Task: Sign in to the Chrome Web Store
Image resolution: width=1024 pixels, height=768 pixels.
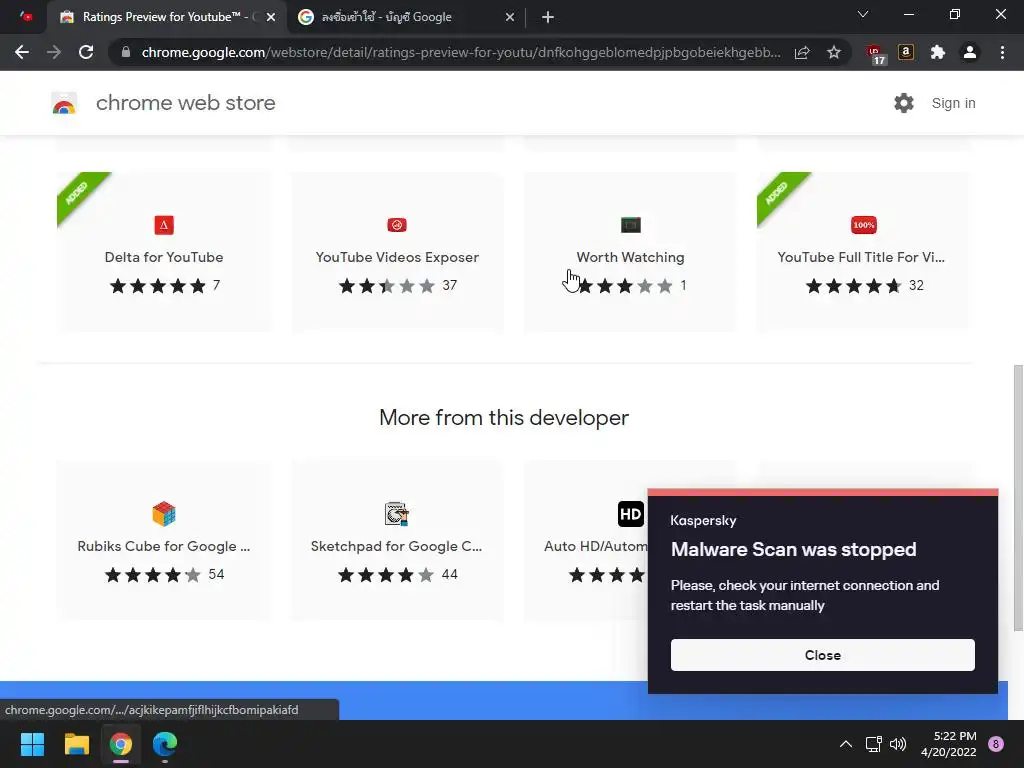Action: [x=953, y=103]
